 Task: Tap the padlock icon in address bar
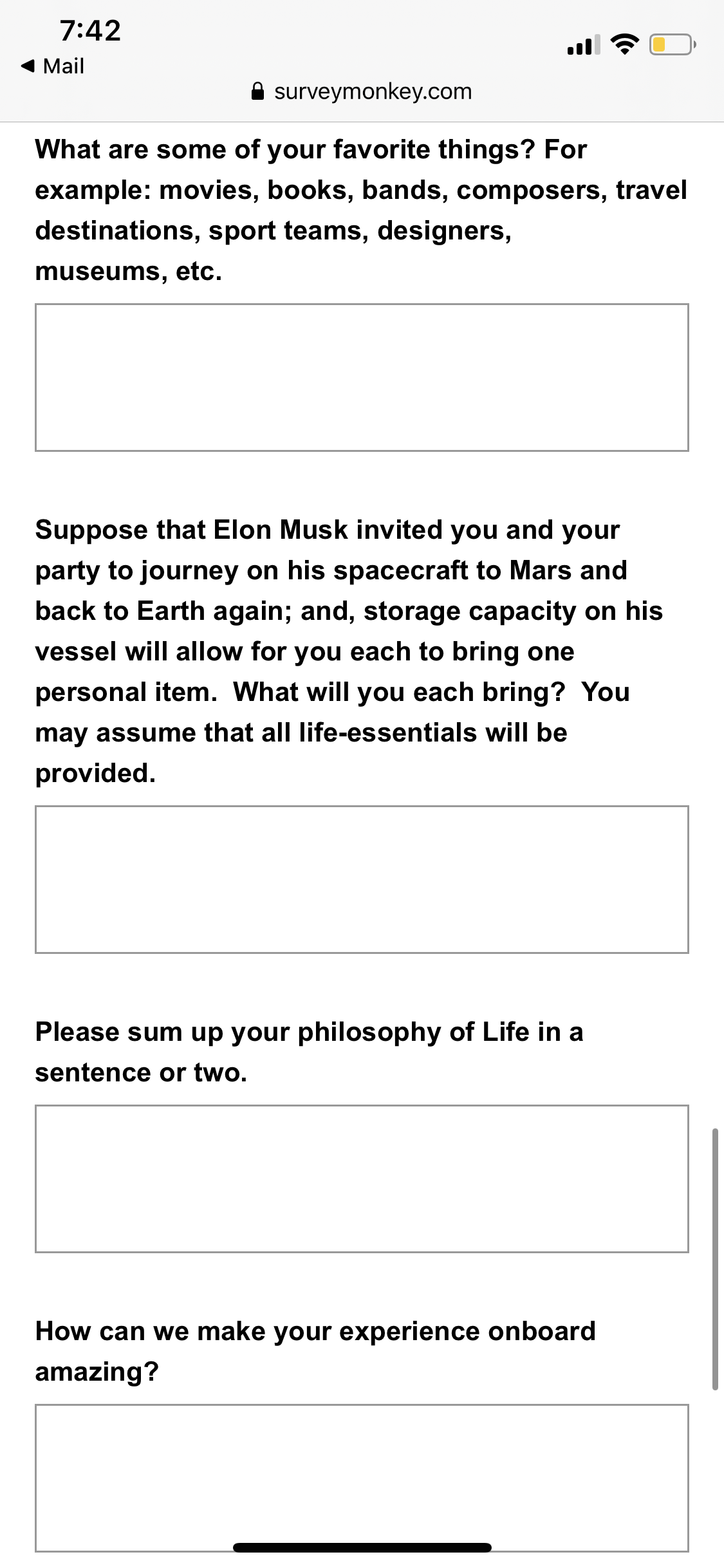[x=257, y=91]
